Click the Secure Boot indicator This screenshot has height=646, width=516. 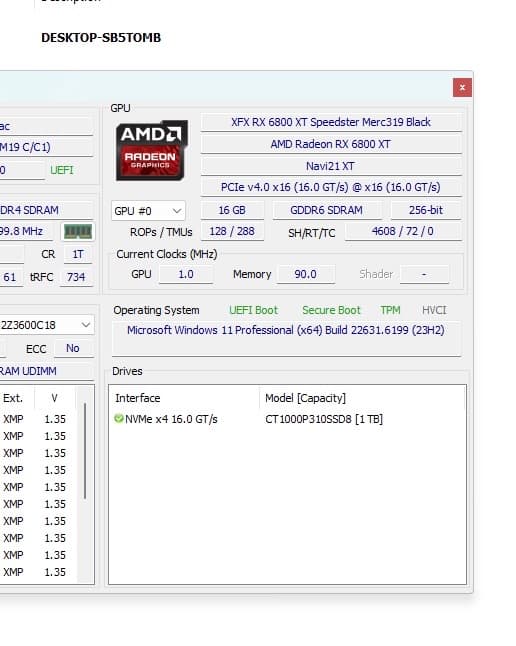[331, 310]
